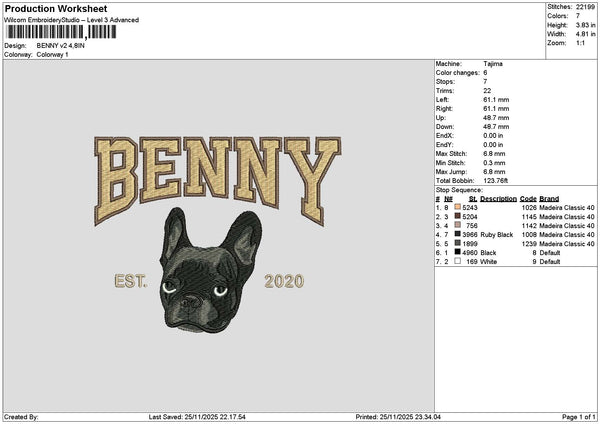Click the '2020' text in the design
Screen dimensions: 600x424
point(284,281)
